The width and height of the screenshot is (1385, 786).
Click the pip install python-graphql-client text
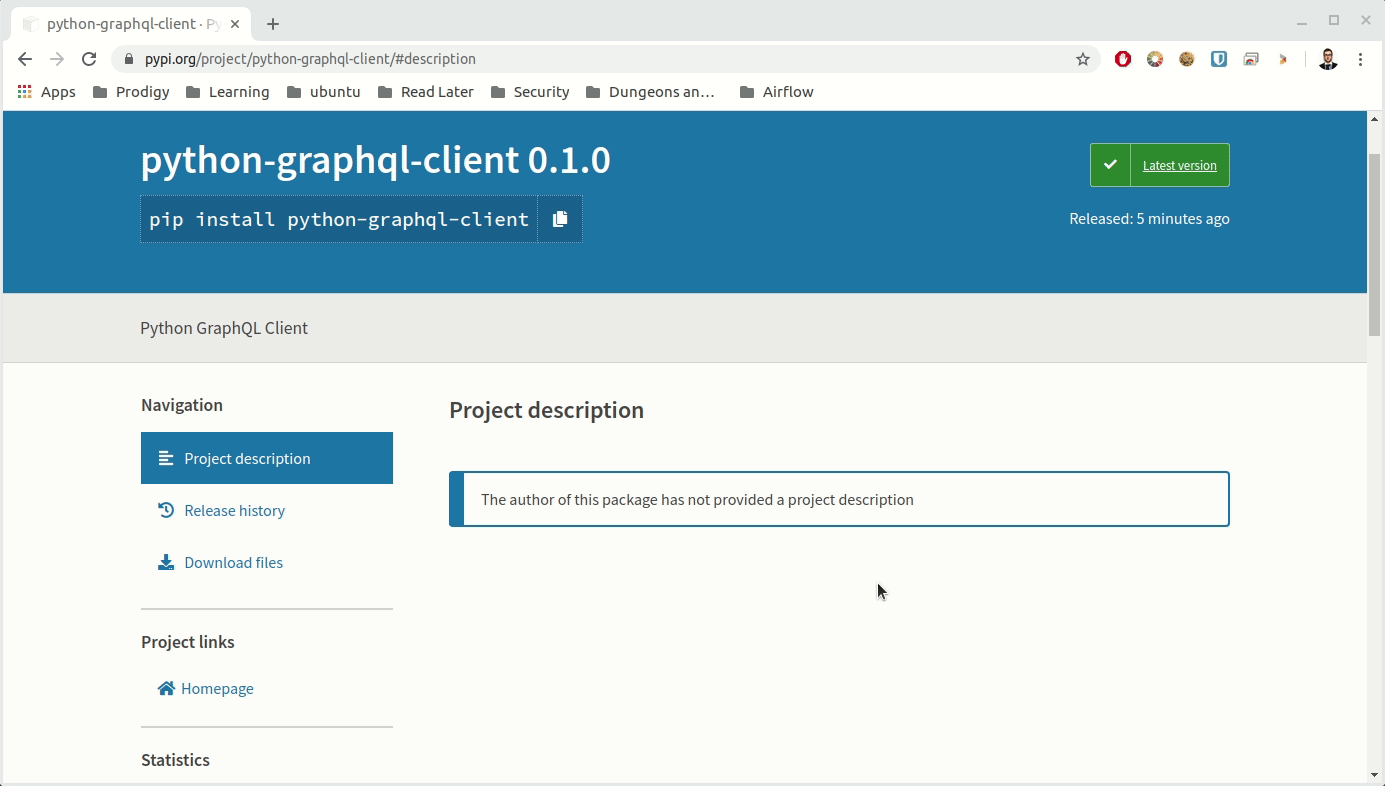(339, 219)
